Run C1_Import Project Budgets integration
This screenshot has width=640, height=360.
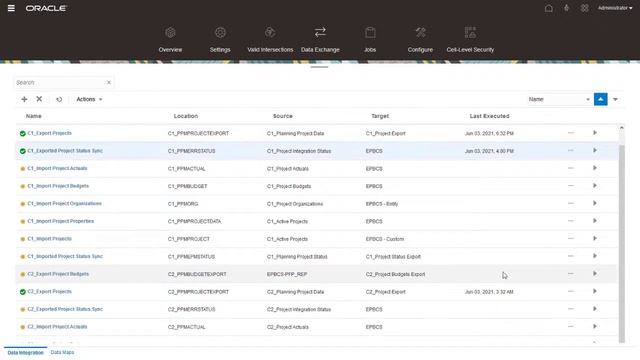[x=595, y=185]
